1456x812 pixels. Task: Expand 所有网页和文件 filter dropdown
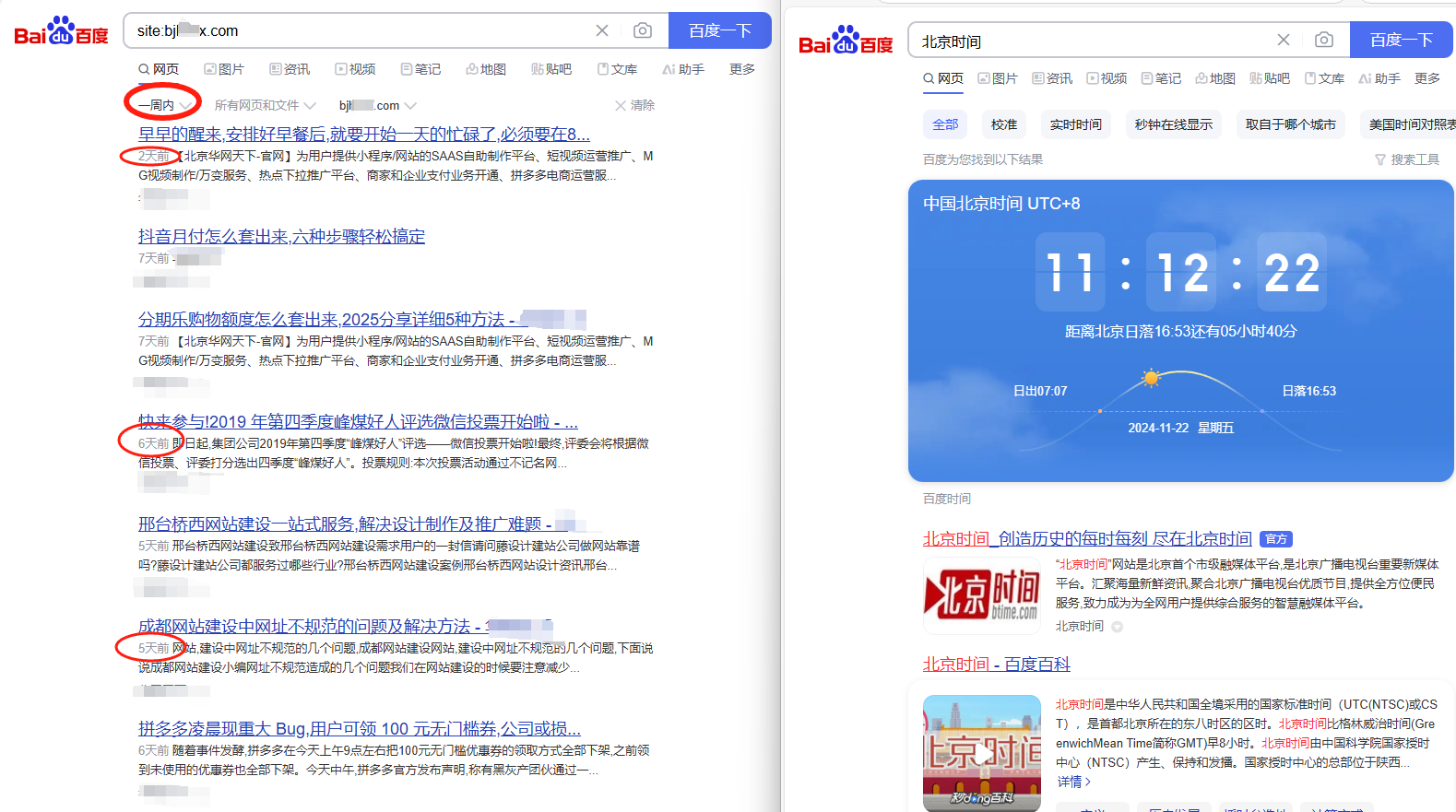tap(265, 105)
